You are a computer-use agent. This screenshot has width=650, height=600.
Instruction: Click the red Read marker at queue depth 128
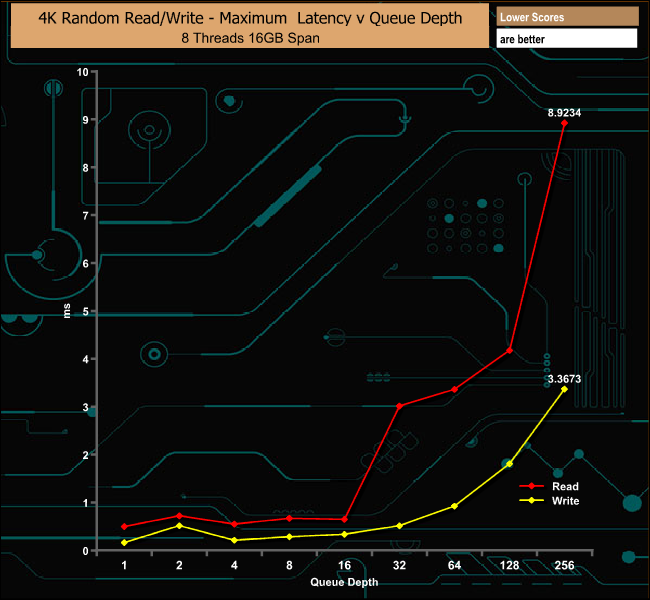(509, 350)
